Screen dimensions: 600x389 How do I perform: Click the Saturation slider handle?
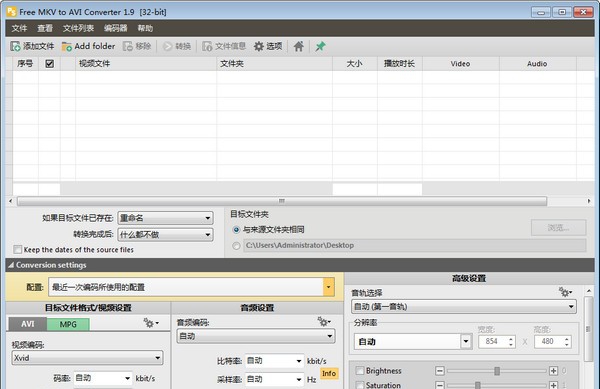click(478, 385)
